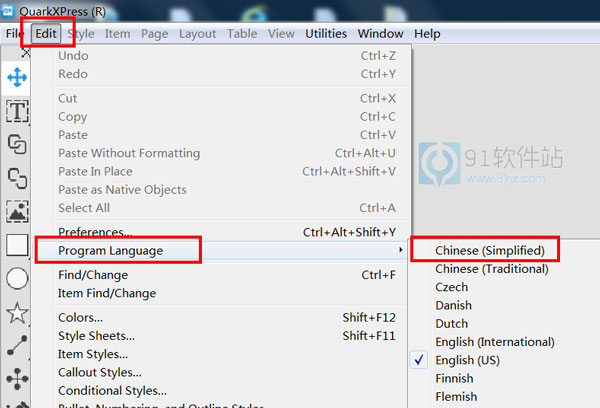The width and height of the screenshot is (600, 408).
Task: Select the Line tool
Action: coord(17,346)
